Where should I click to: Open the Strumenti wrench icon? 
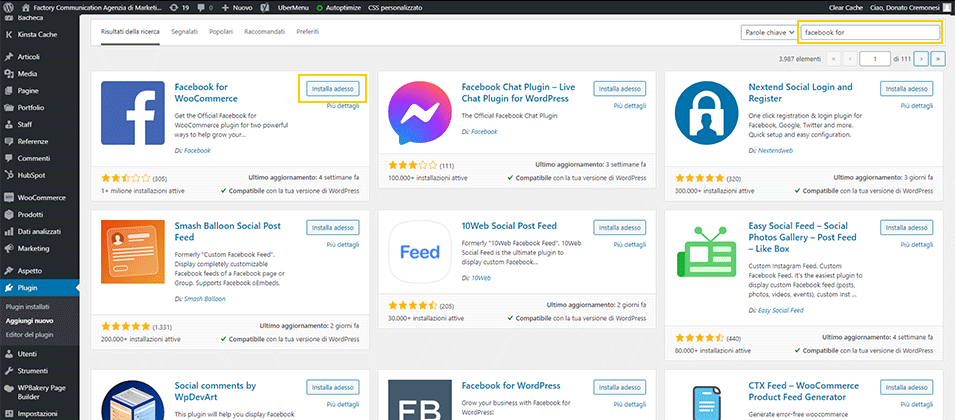9,371
